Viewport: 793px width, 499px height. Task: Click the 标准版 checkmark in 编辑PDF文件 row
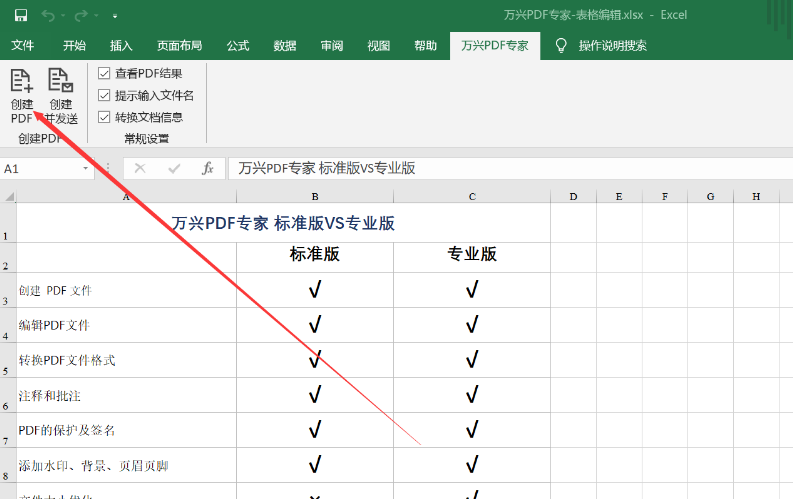(315, 324)
